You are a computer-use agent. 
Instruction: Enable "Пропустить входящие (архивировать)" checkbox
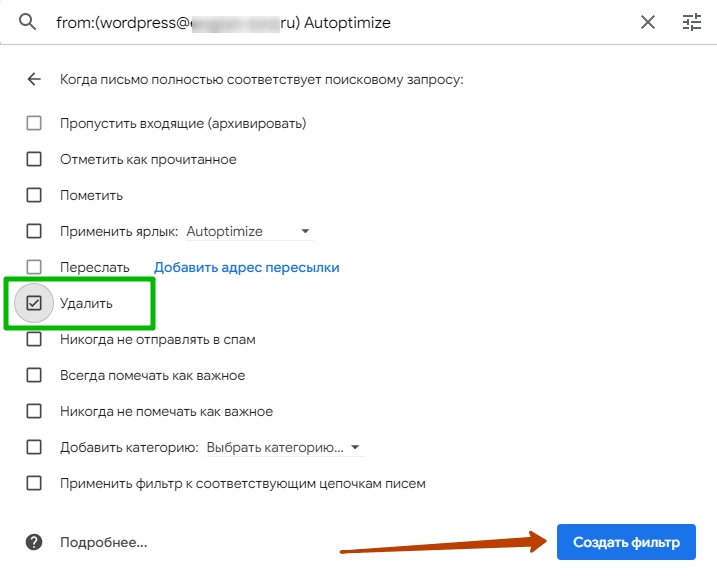coord(34,123)
